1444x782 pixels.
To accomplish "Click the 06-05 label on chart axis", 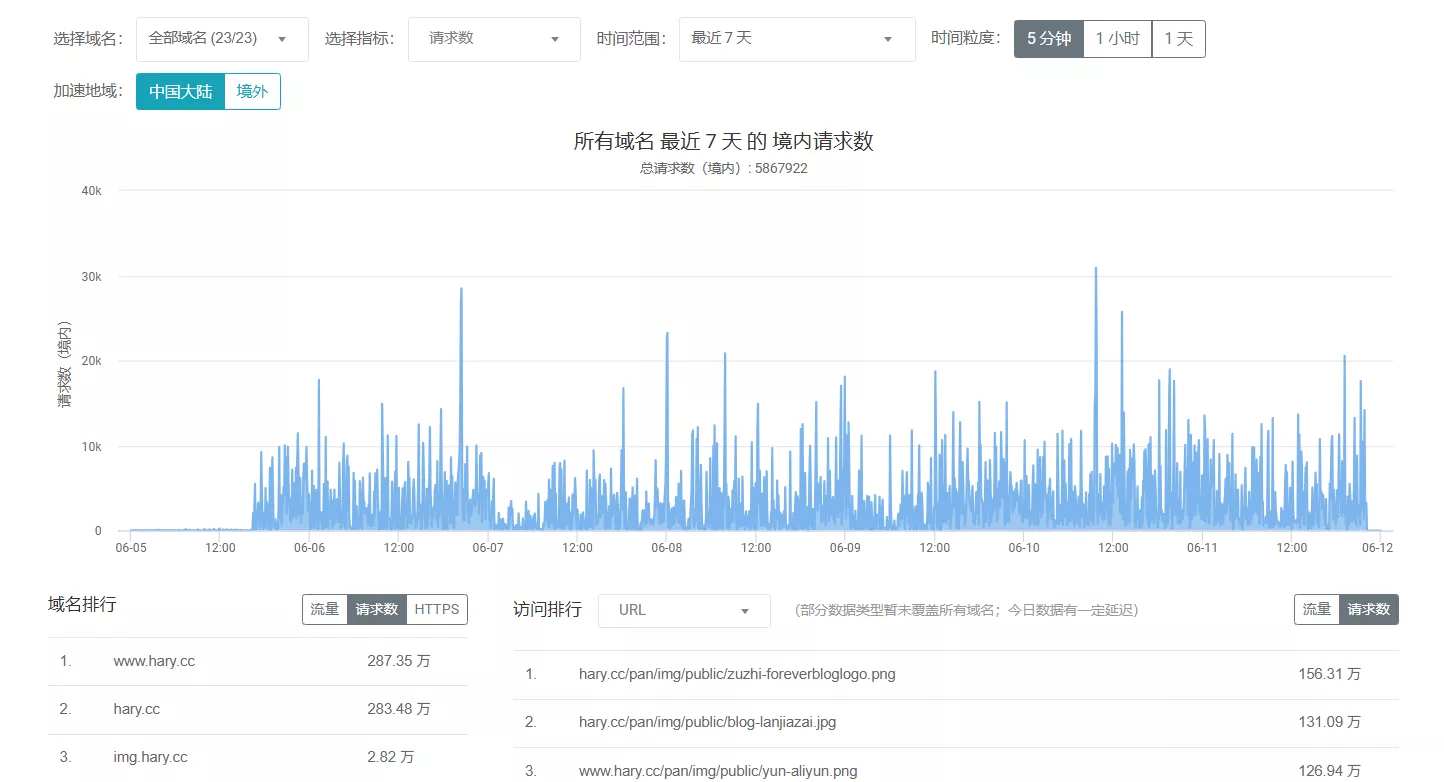I will 131,548.
